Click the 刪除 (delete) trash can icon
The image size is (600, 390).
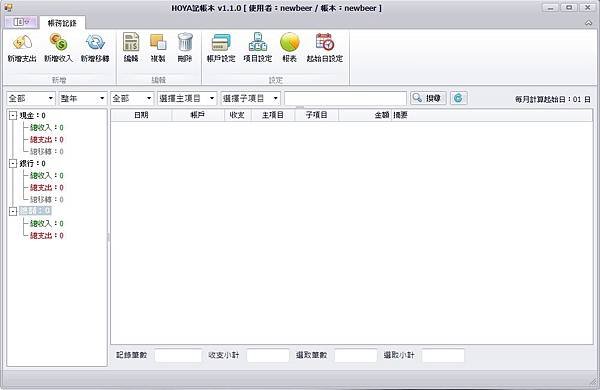pyautogui.click(x=185, y=42)
